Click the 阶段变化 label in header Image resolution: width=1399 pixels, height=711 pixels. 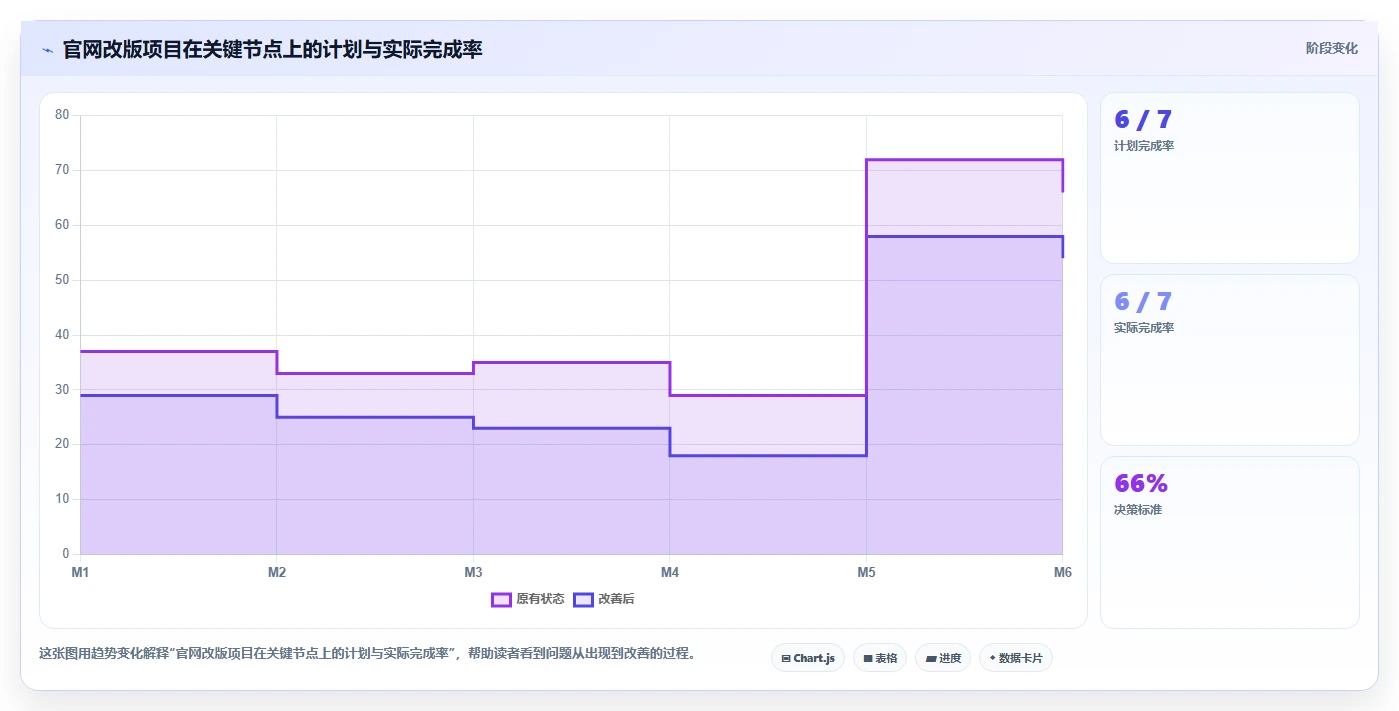[x=1331, y=48]
